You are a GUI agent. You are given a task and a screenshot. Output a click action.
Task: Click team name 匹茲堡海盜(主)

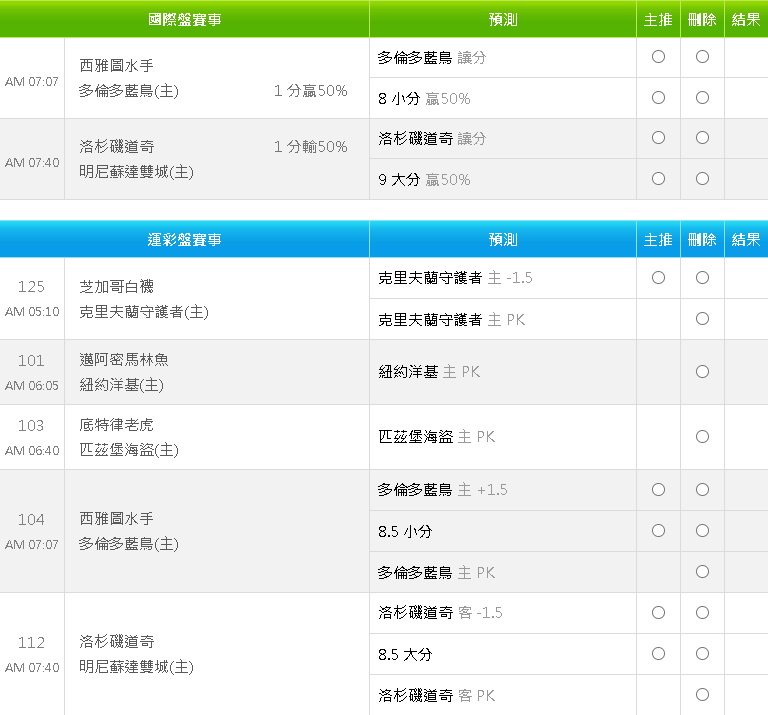[x=129, y=450]
